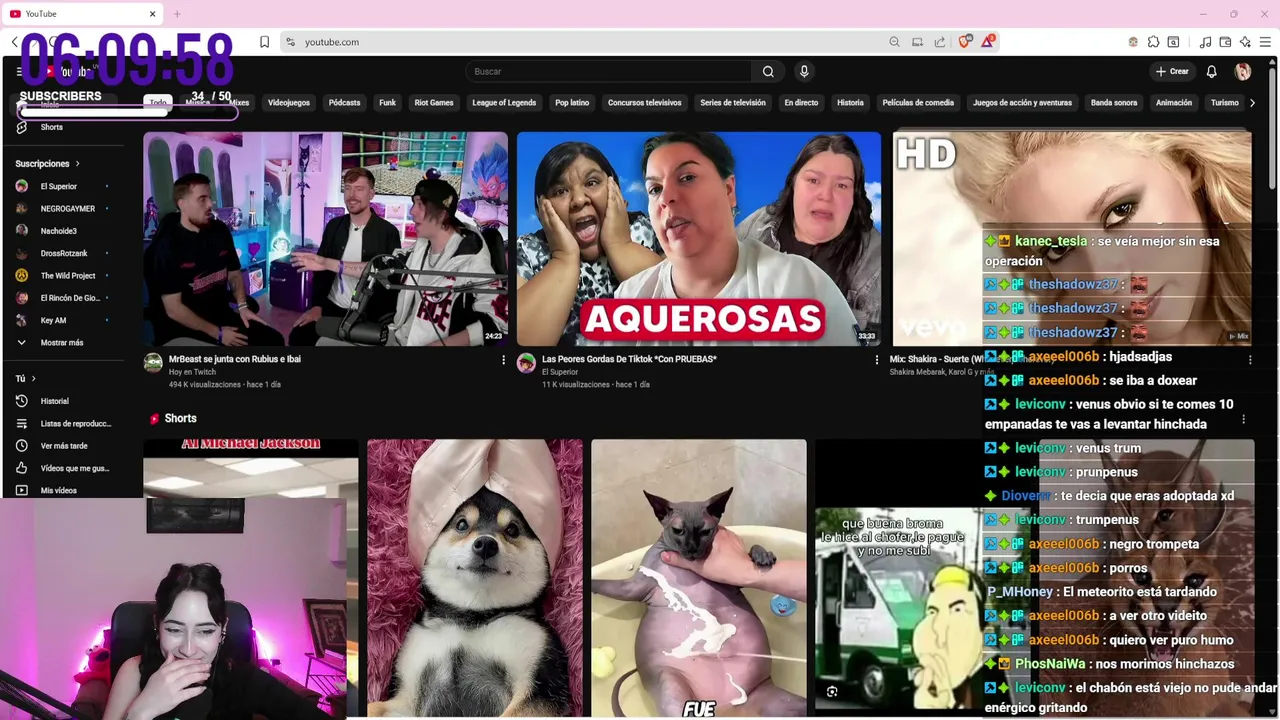Click MrBeast video channel avatar
The width and height of the screenshot is (1280, 720).
153,363
